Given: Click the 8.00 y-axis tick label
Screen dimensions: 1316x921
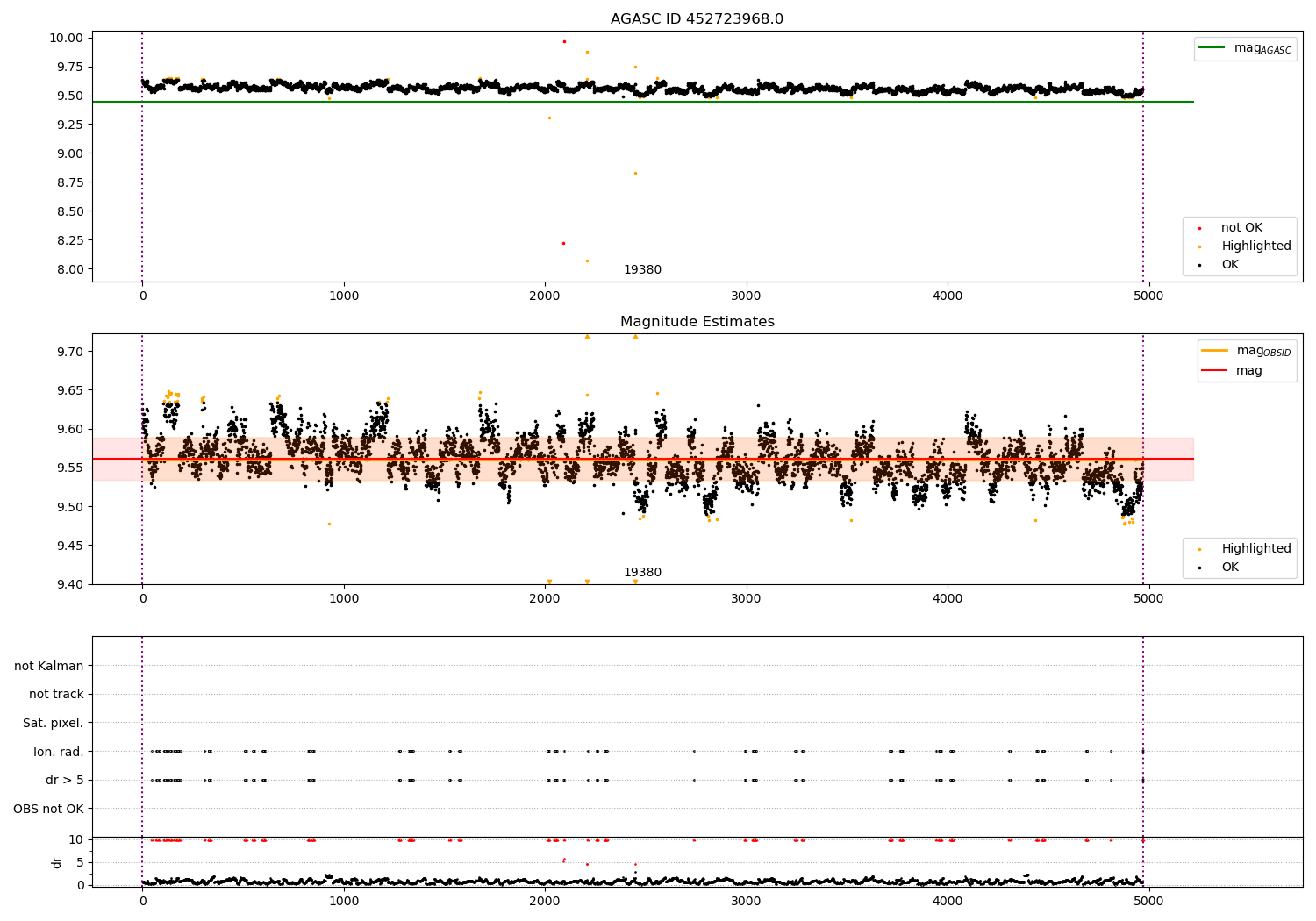Looking at the screenshot, I should point(69,269).
